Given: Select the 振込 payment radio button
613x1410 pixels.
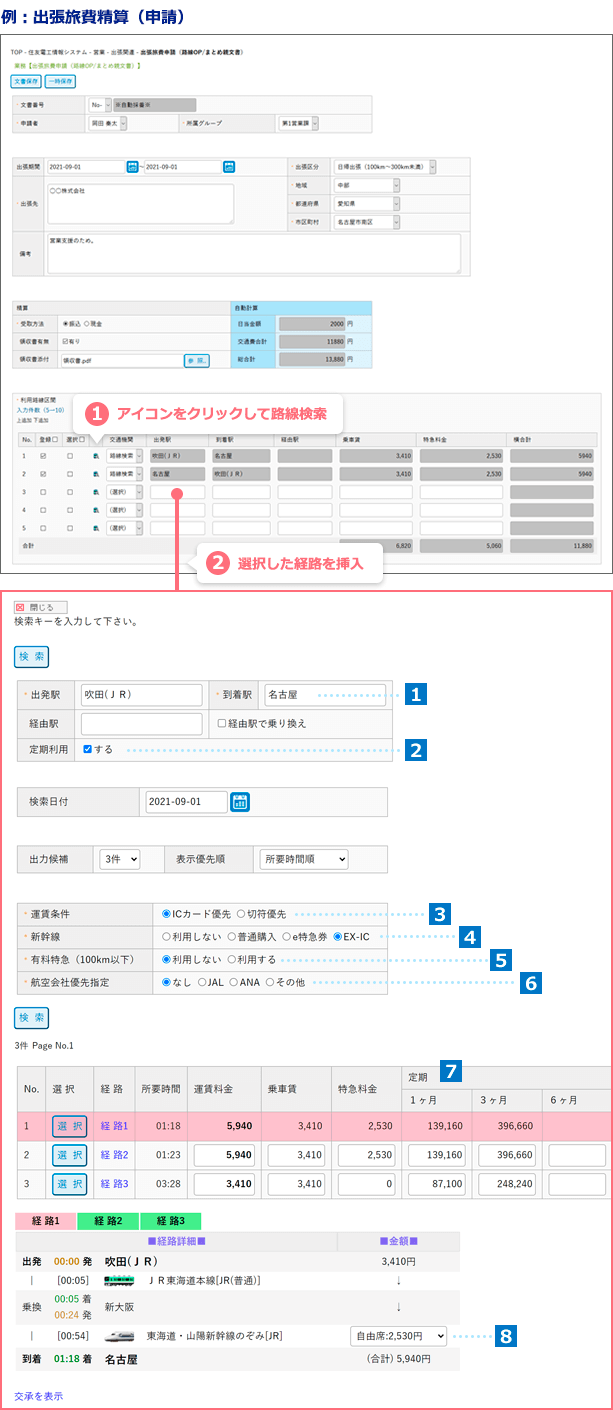Looking at the screenshot, I should (66, 325).
